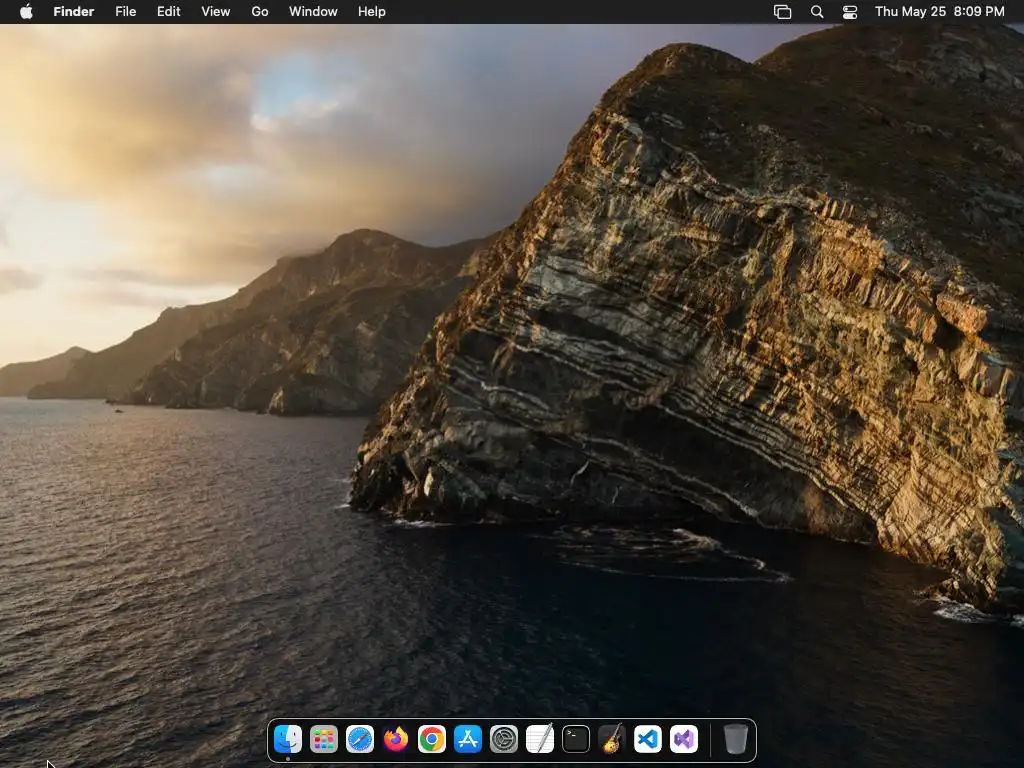Expand the Go menu
The image size is (1024, 768).
260,12
